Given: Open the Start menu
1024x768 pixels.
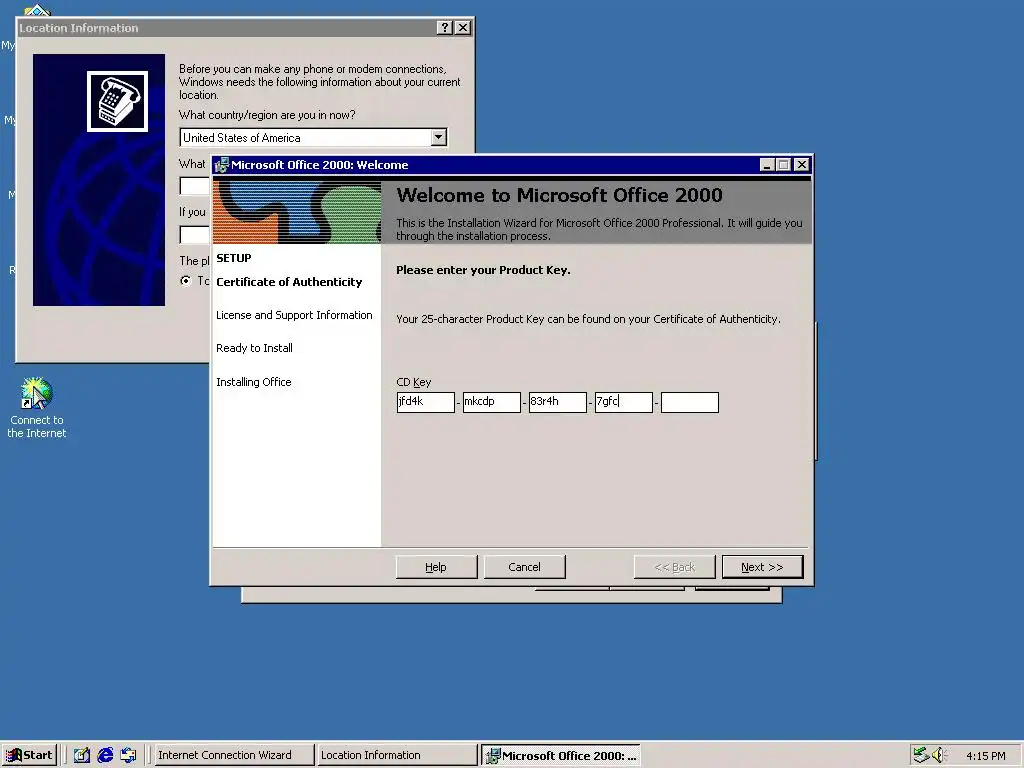Looking at the screenshot, I should pyautogui.click(x=29, y=756).
